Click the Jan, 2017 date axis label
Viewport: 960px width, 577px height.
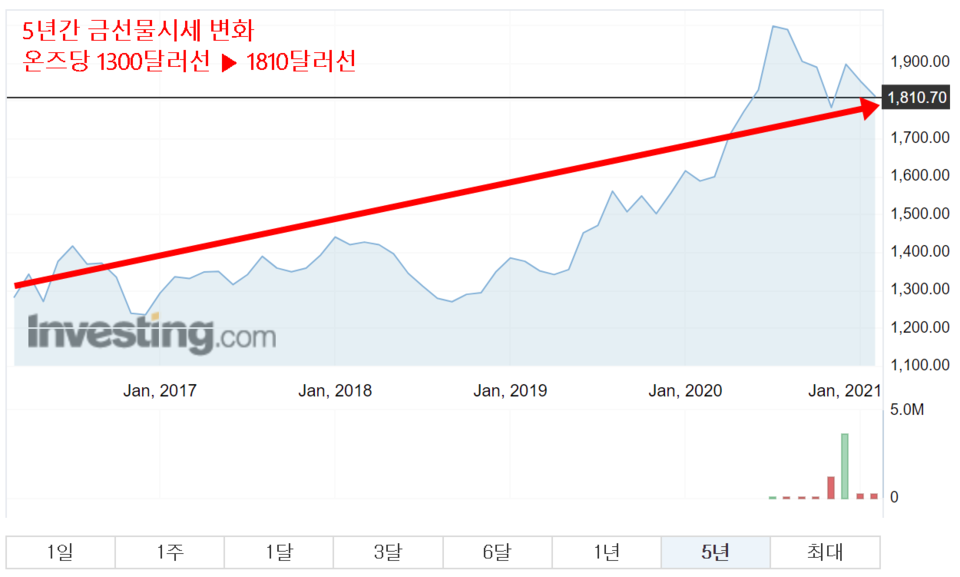tap(160, 391)
